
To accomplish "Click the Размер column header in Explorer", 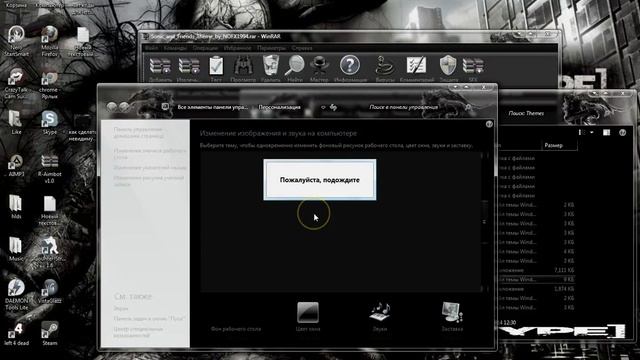I will click(x=559, y=145).
